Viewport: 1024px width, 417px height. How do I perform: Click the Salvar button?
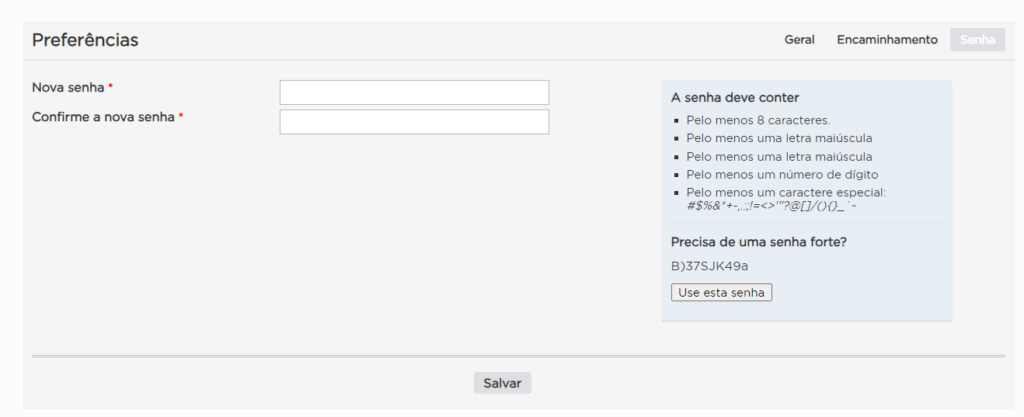(502, 383)
